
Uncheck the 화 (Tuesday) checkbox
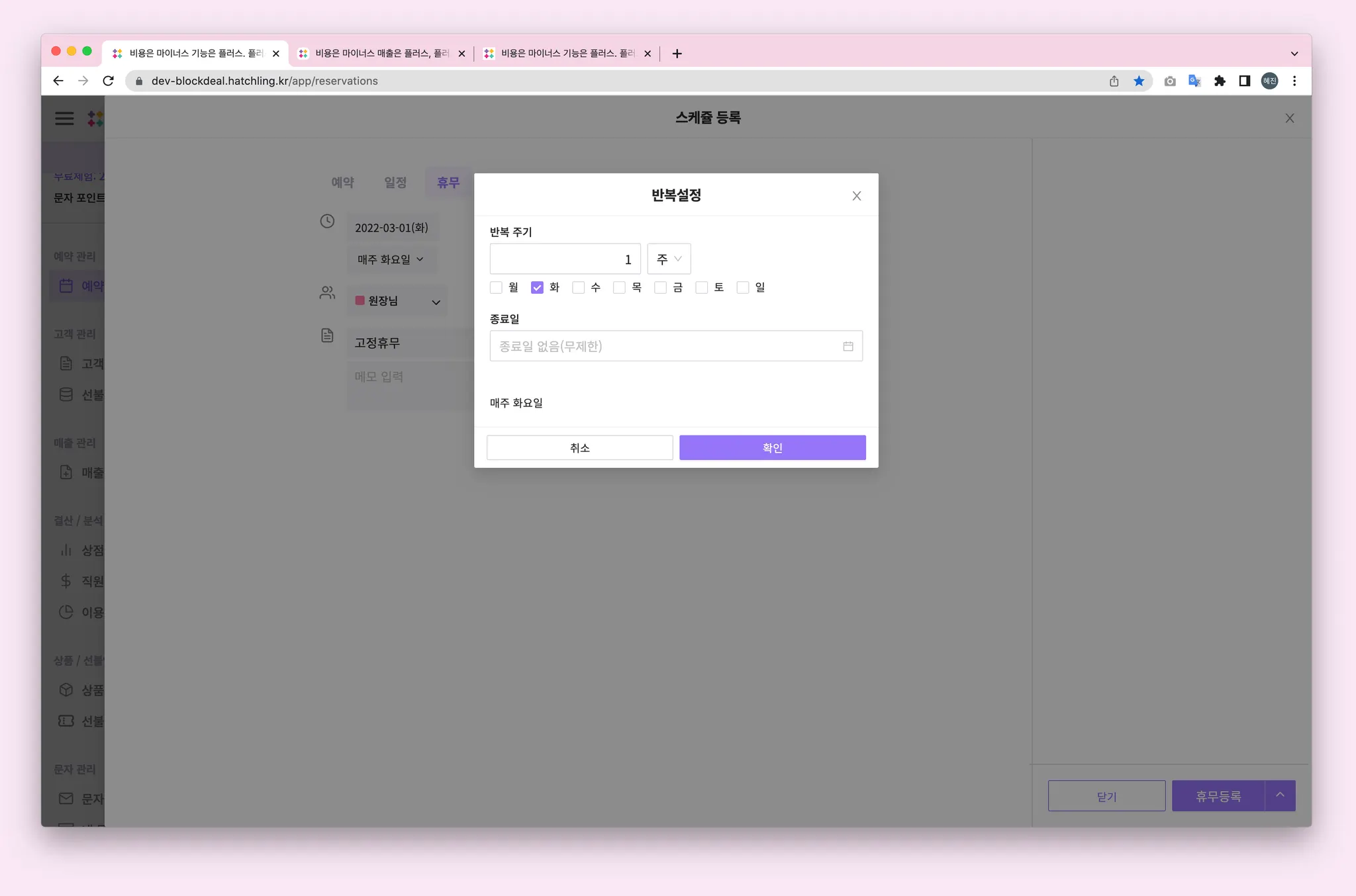tap(537, 287)
